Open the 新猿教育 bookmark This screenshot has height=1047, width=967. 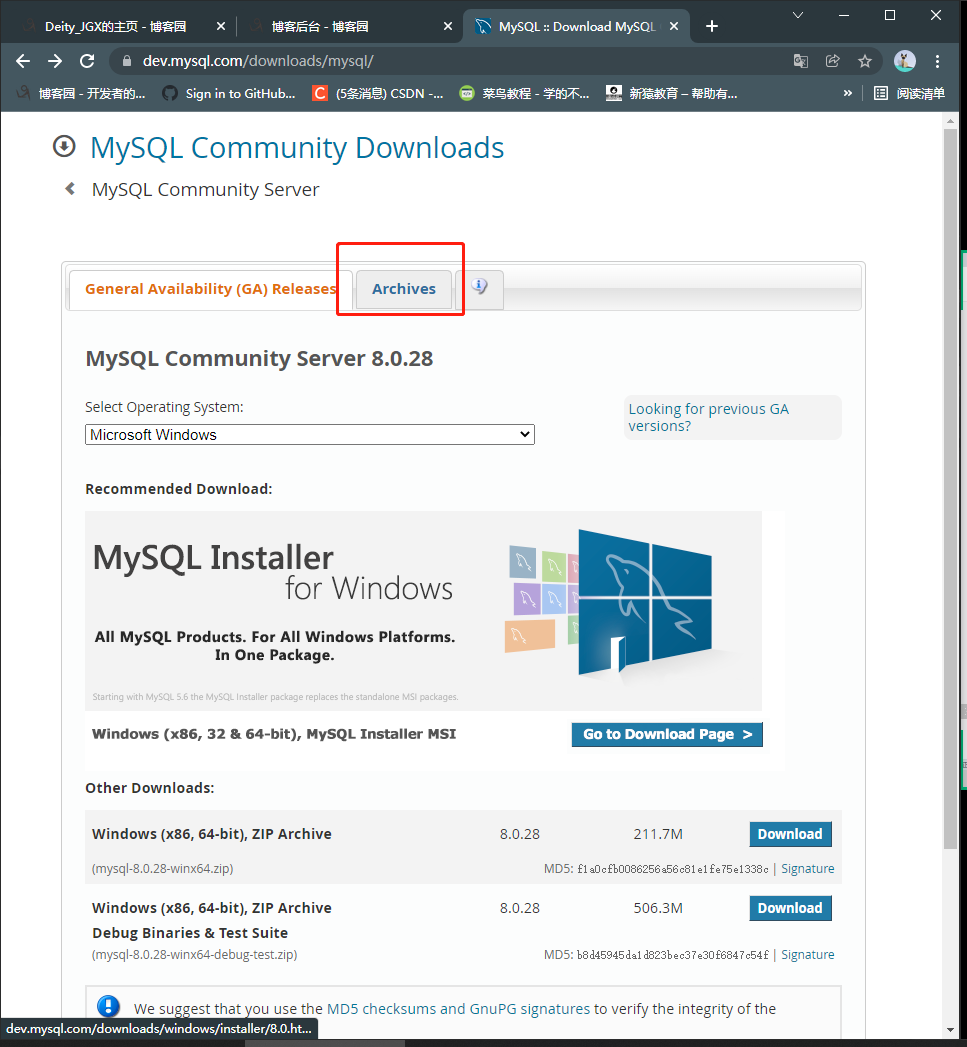pyautogui.click(x=672, y=93)
